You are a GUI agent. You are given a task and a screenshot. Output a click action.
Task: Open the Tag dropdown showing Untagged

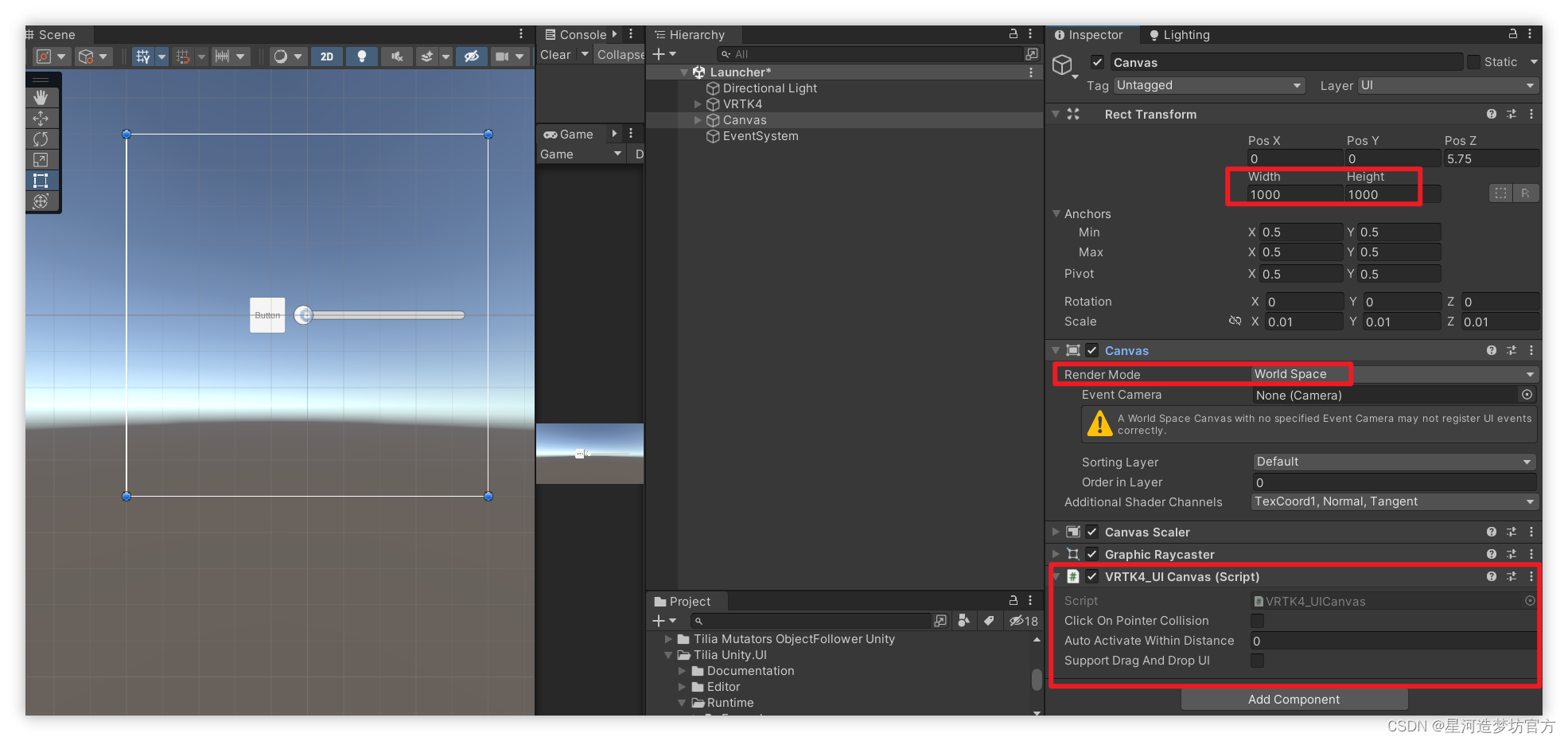coord(1209,85)
